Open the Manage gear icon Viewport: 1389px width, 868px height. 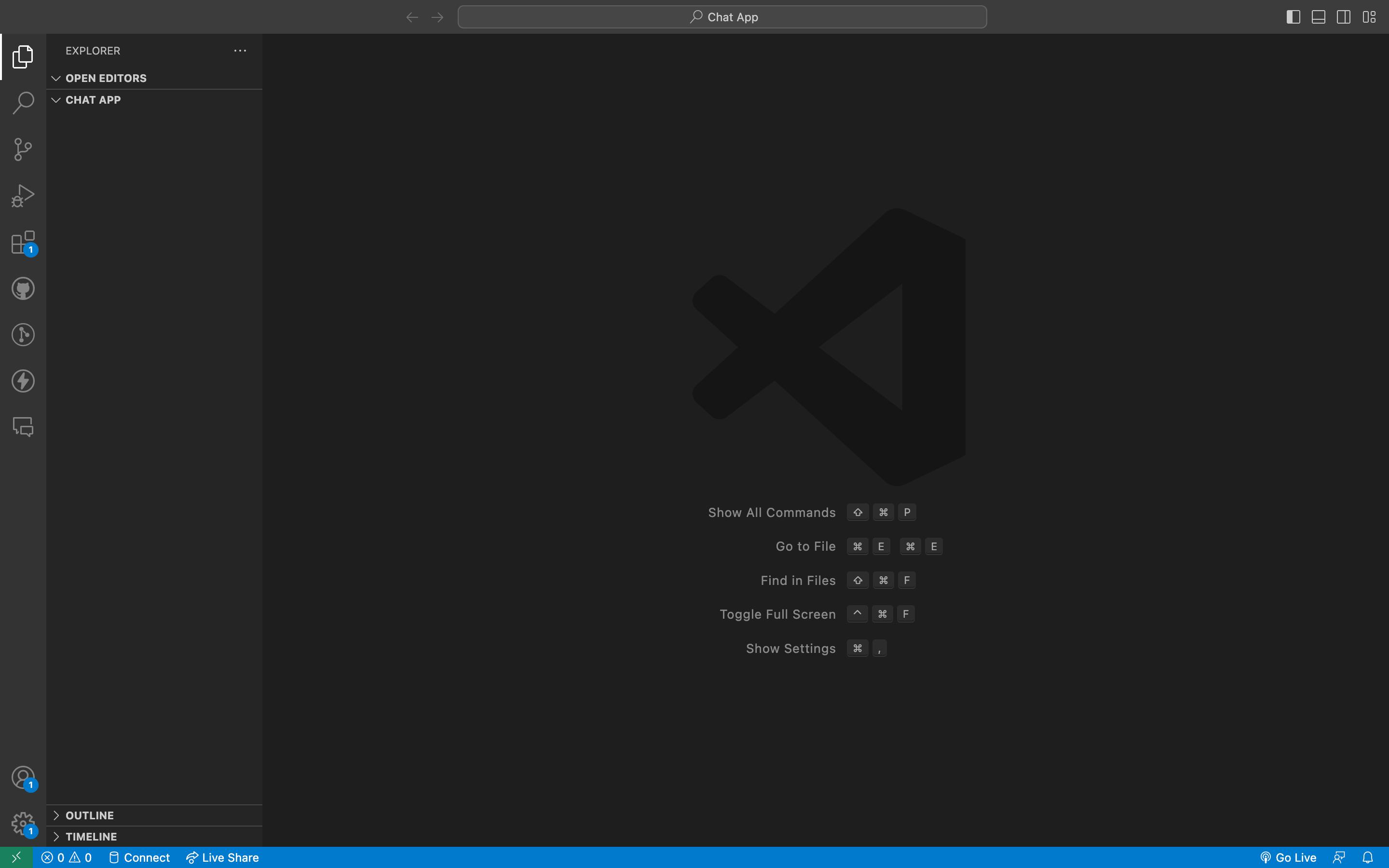(x=23, y=824)
